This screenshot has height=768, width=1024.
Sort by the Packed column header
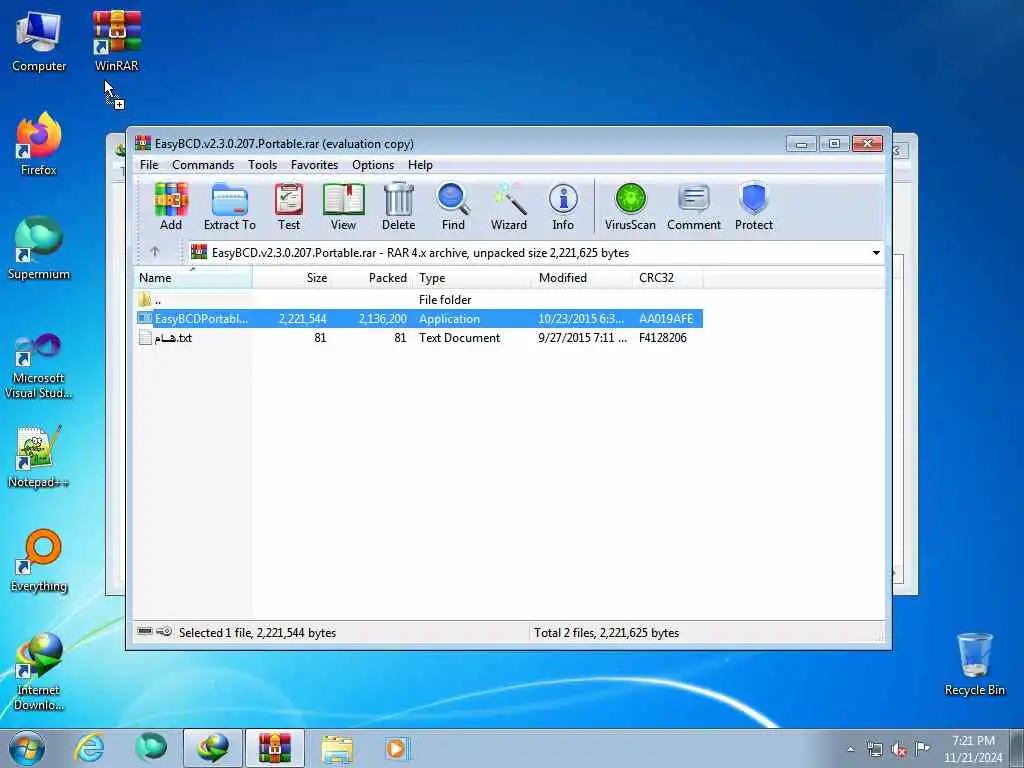click(372, 278)
